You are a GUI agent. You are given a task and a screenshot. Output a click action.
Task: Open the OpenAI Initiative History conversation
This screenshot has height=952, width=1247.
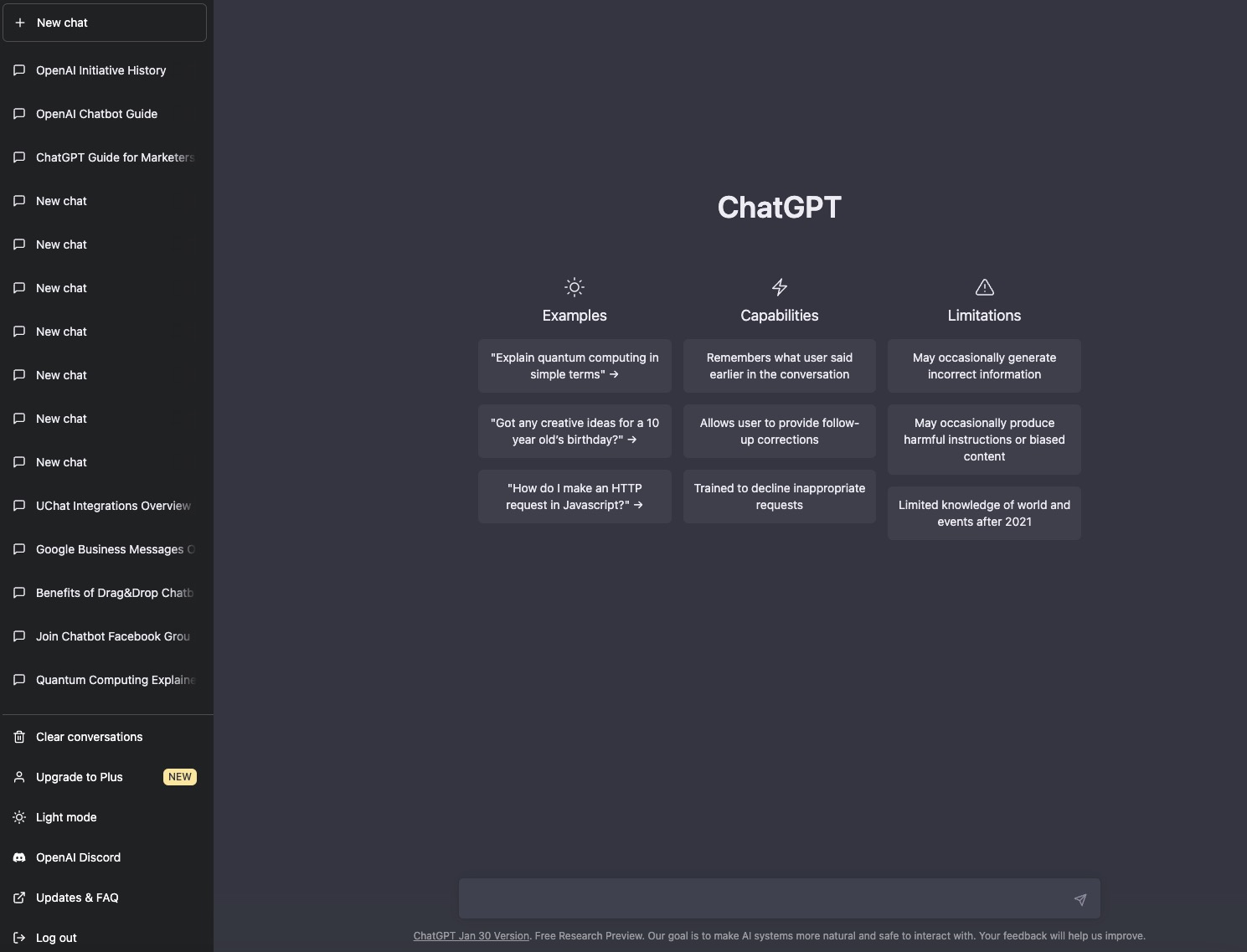pyautogui.click(x=100, y=70)
